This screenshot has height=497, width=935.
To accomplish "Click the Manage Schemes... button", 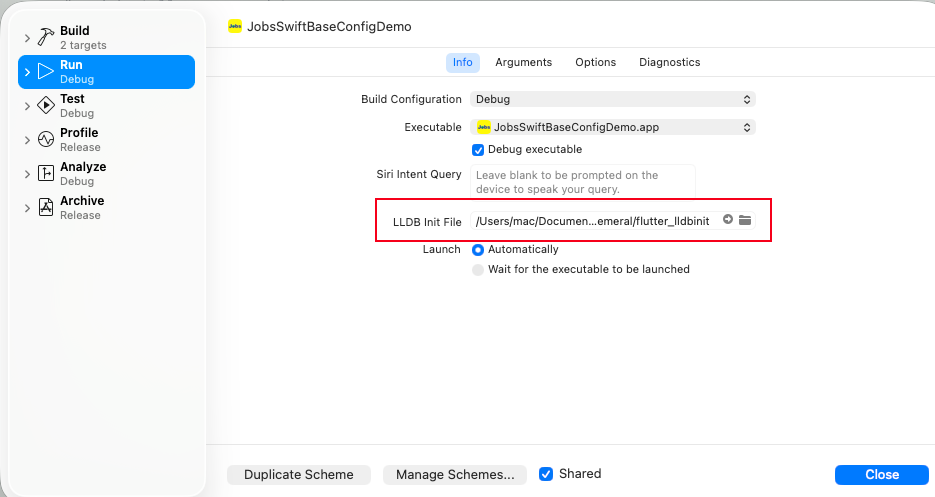I will point(455,474).
